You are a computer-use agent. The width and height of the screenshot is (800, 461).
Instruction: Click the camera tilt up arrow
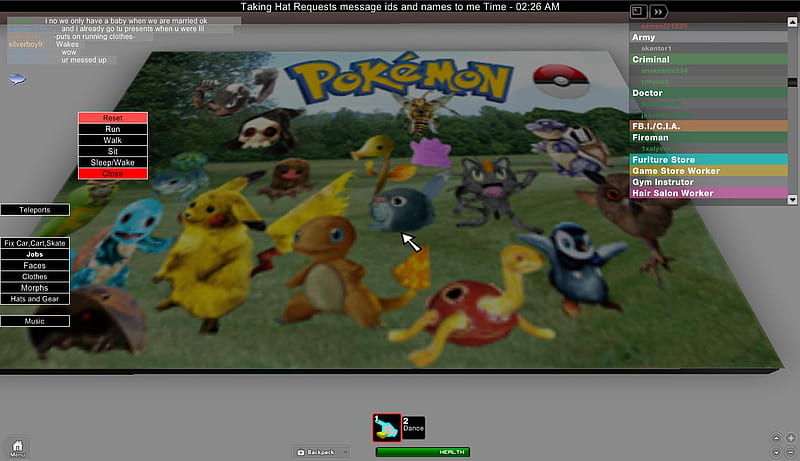tap(776, 438)
